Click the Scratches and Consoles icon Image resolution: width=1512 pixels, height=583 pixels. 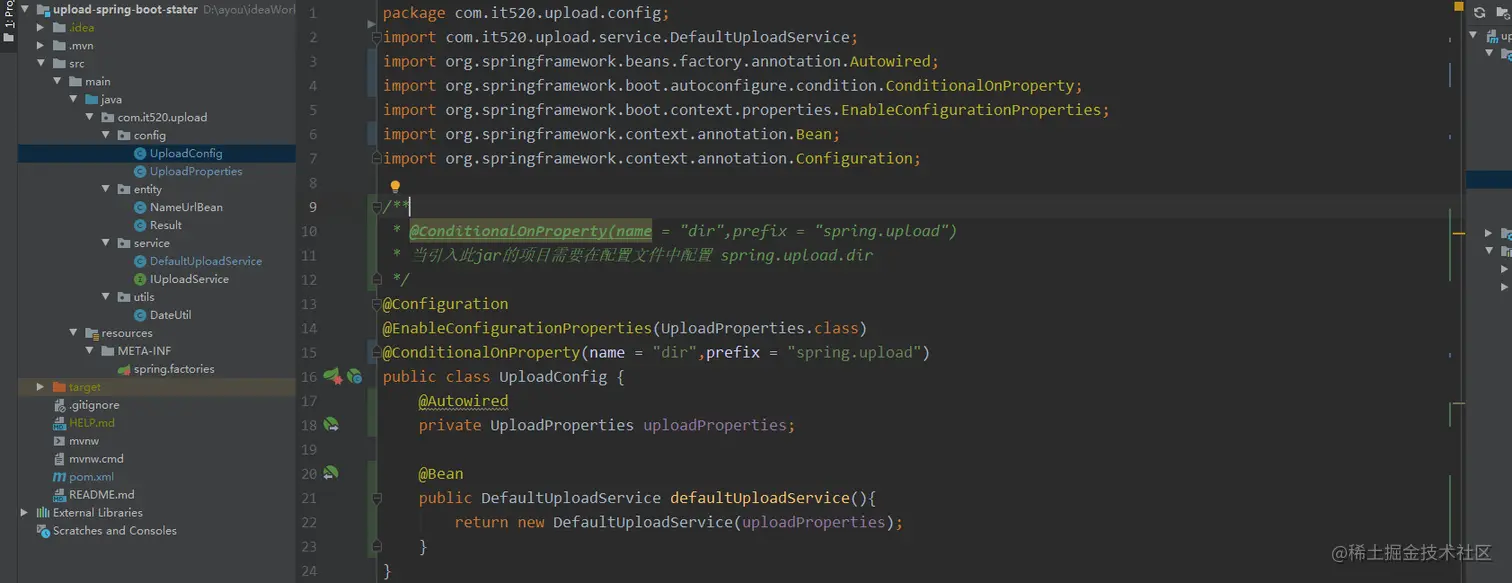[x=43, y=531]
